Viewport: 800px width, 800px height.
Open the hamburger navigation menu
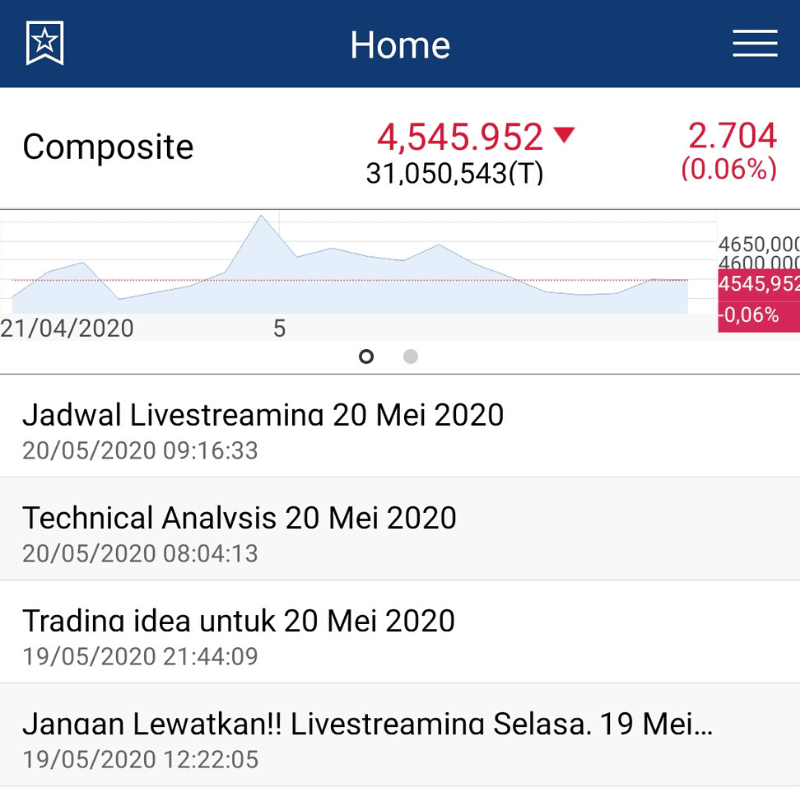[755, 42]
